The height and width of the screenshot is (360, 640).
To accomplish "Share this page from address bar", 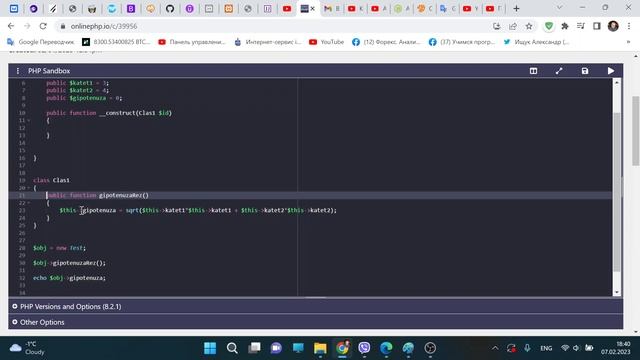I will [x=513, y=26].
